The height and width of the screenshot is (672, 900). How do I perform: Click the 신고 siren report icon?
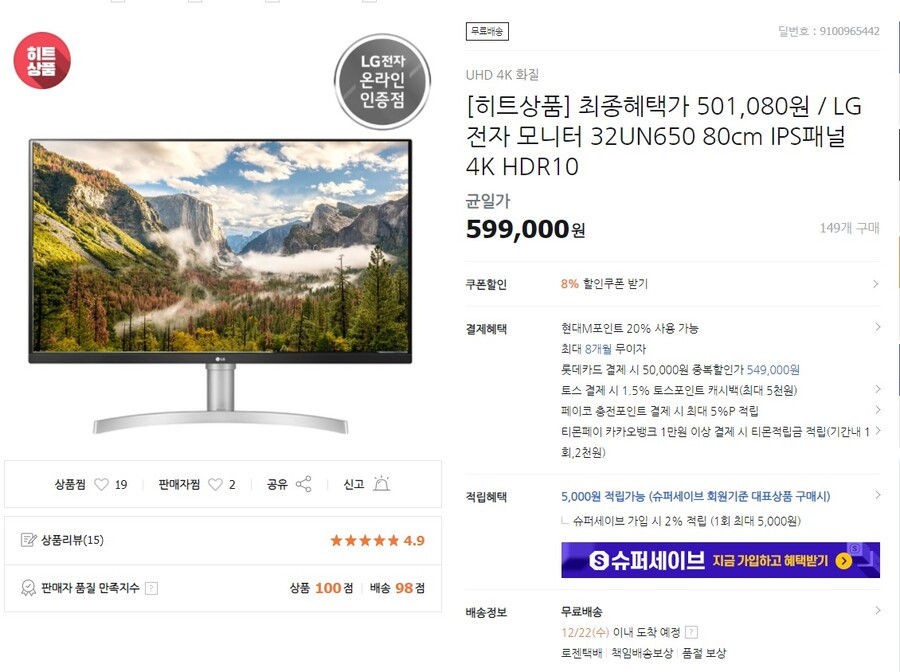[x=381, y=484]
